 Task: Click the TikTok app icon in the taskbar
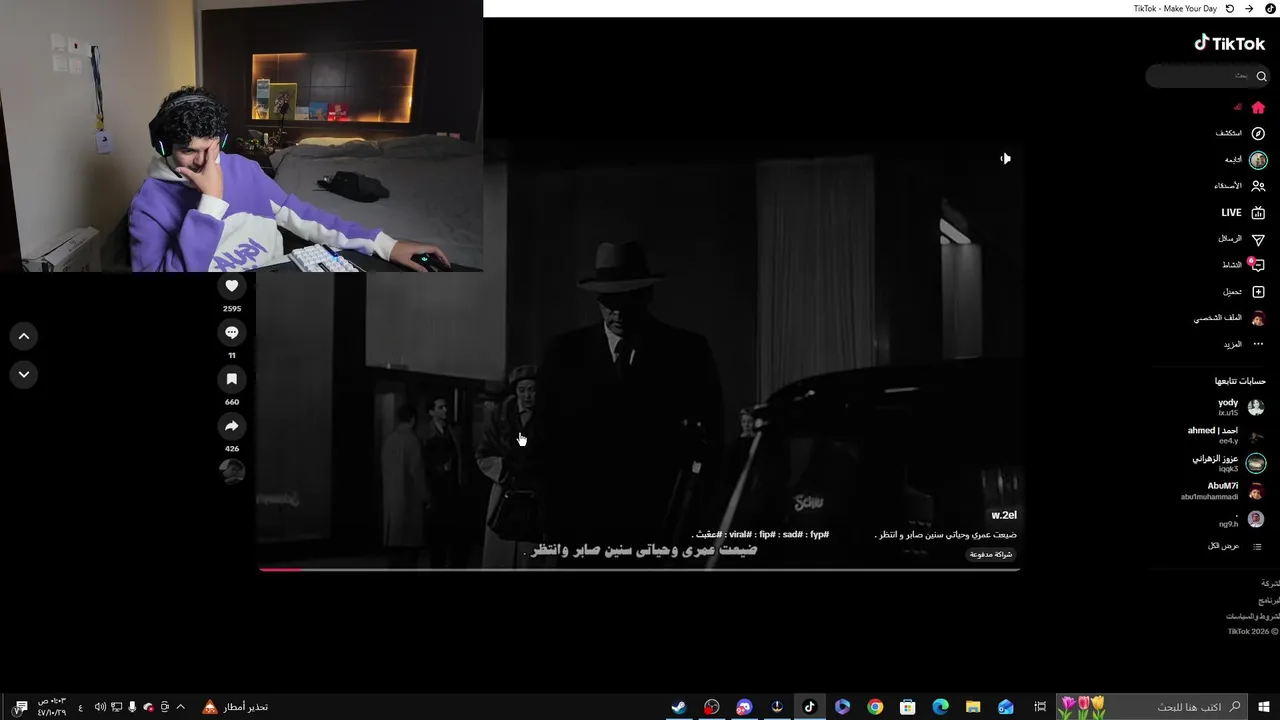pos(810,707)
